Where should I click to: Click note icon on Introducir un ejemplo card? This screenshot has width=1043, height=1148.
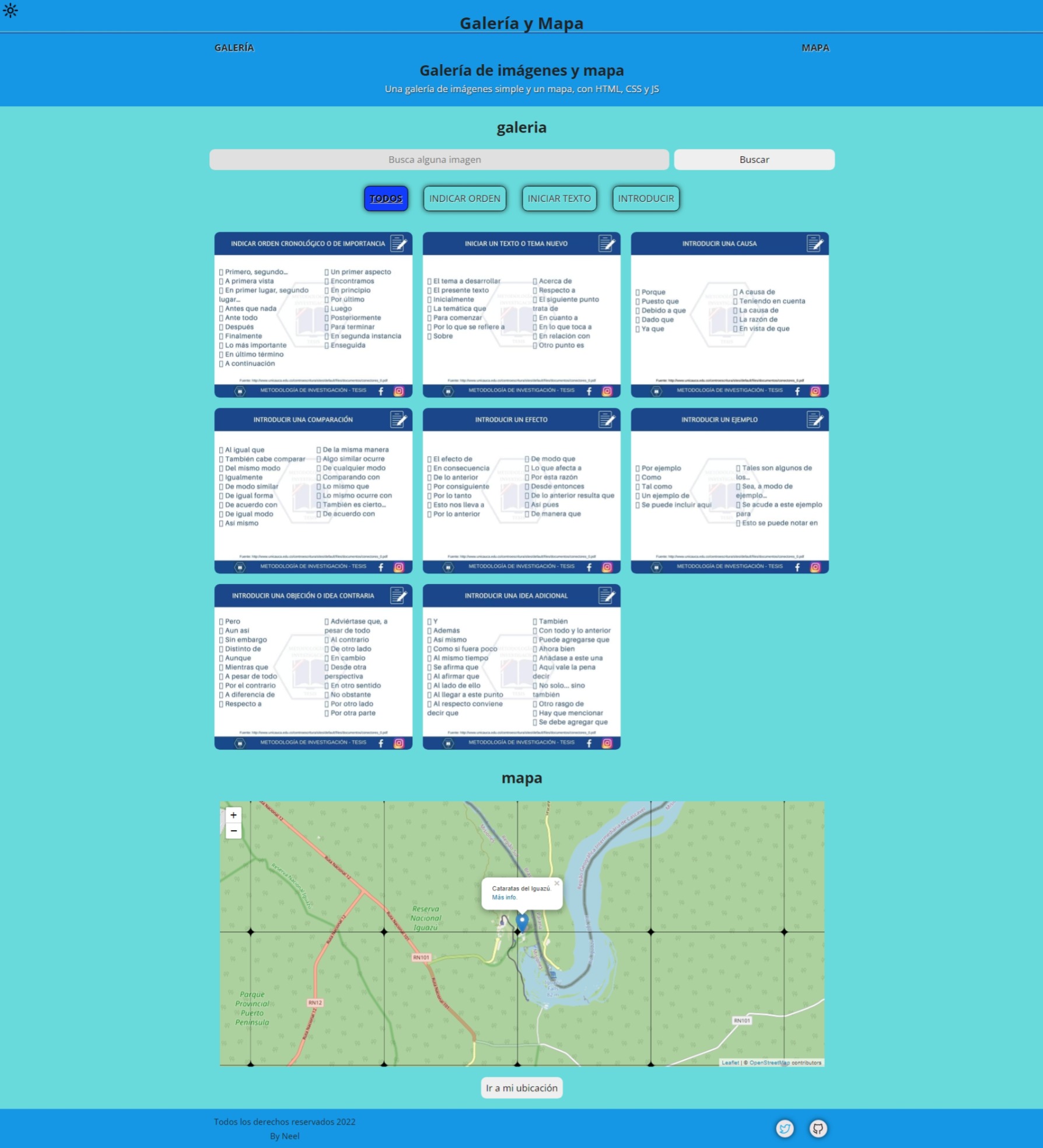coord(815,419)
